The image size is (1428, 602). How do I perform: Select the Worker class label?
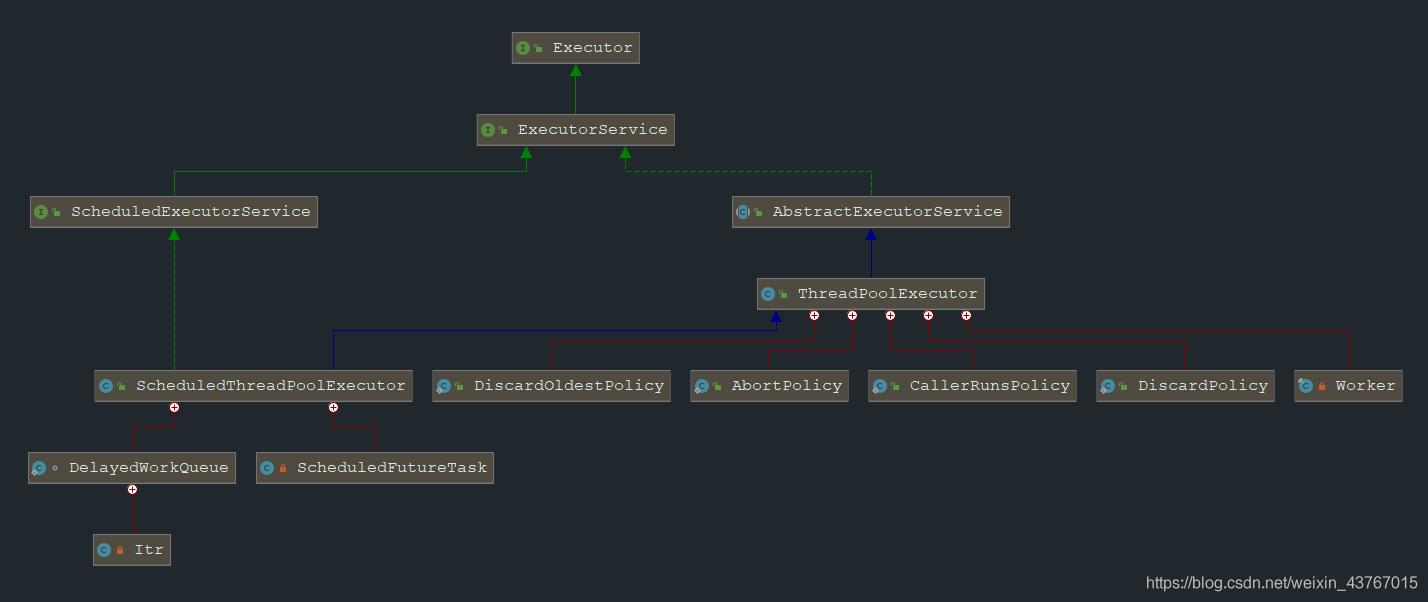[x=1364, y=386]
